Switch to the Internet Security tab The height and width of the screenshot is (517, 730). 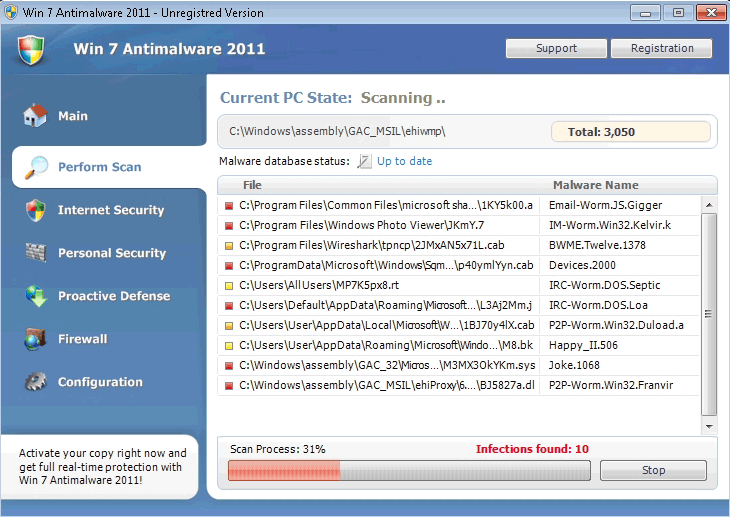(x=110, y=210)
